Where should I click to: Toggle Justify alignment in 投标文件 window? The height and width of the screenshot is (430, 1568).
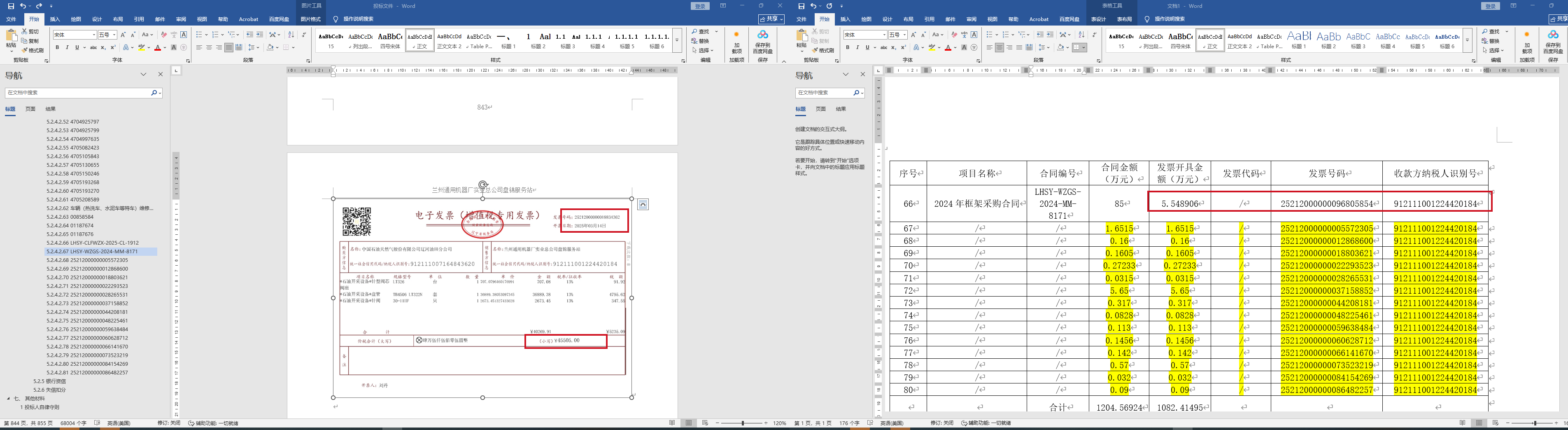click(229, 47)
